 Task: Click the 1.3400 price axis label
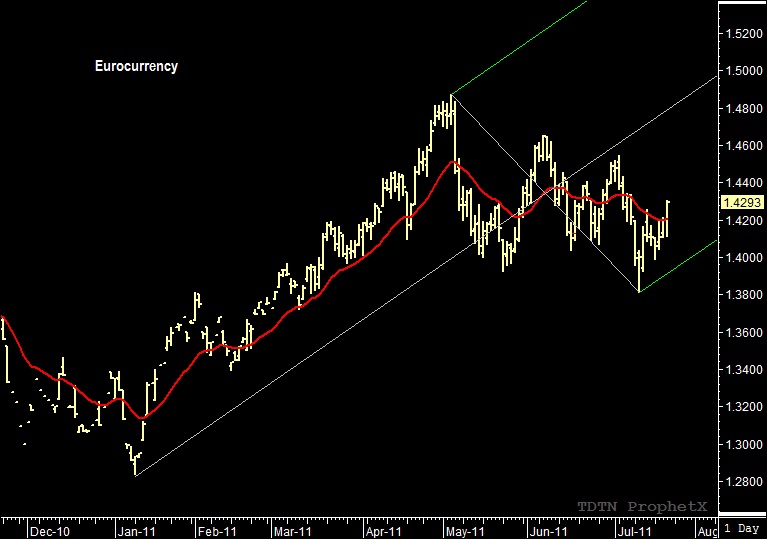click(x=744, y=370)
